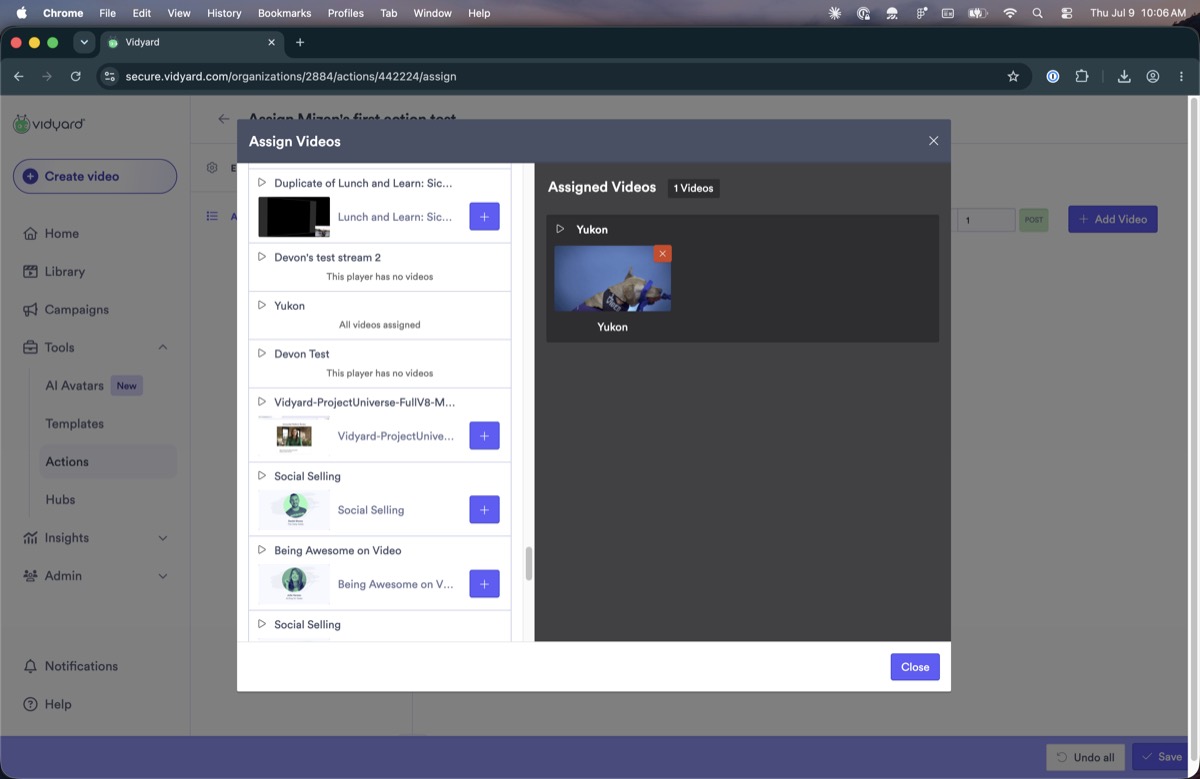Open the tab search dropdown
The width and height of the screenshot is (1200, 779).
[x=84, y=42]
